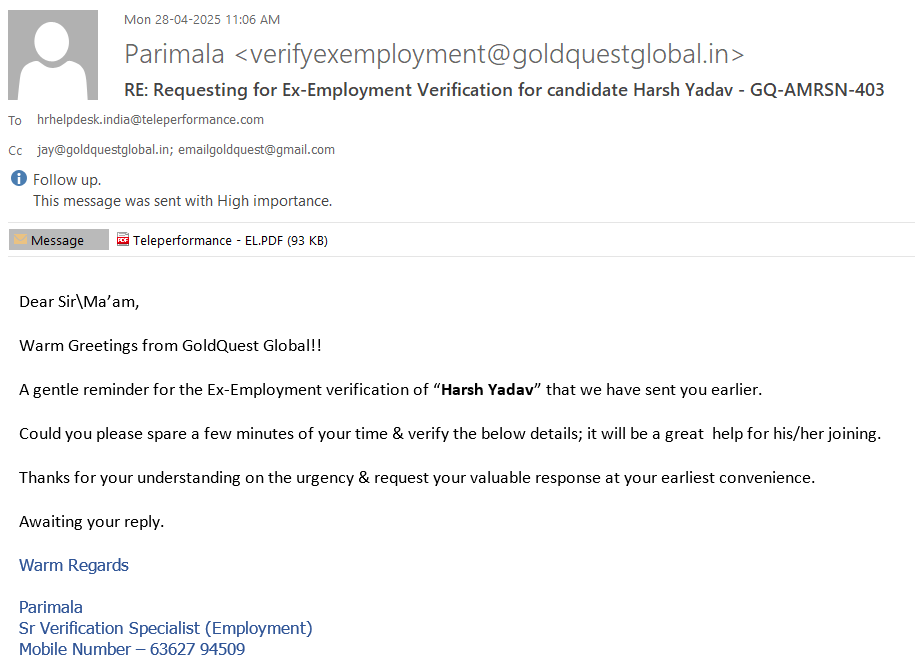Viewport: 915px width, 668px height.
Task: Click the sender's avatar placeholder picture
Action: click(x=53, y=55)
